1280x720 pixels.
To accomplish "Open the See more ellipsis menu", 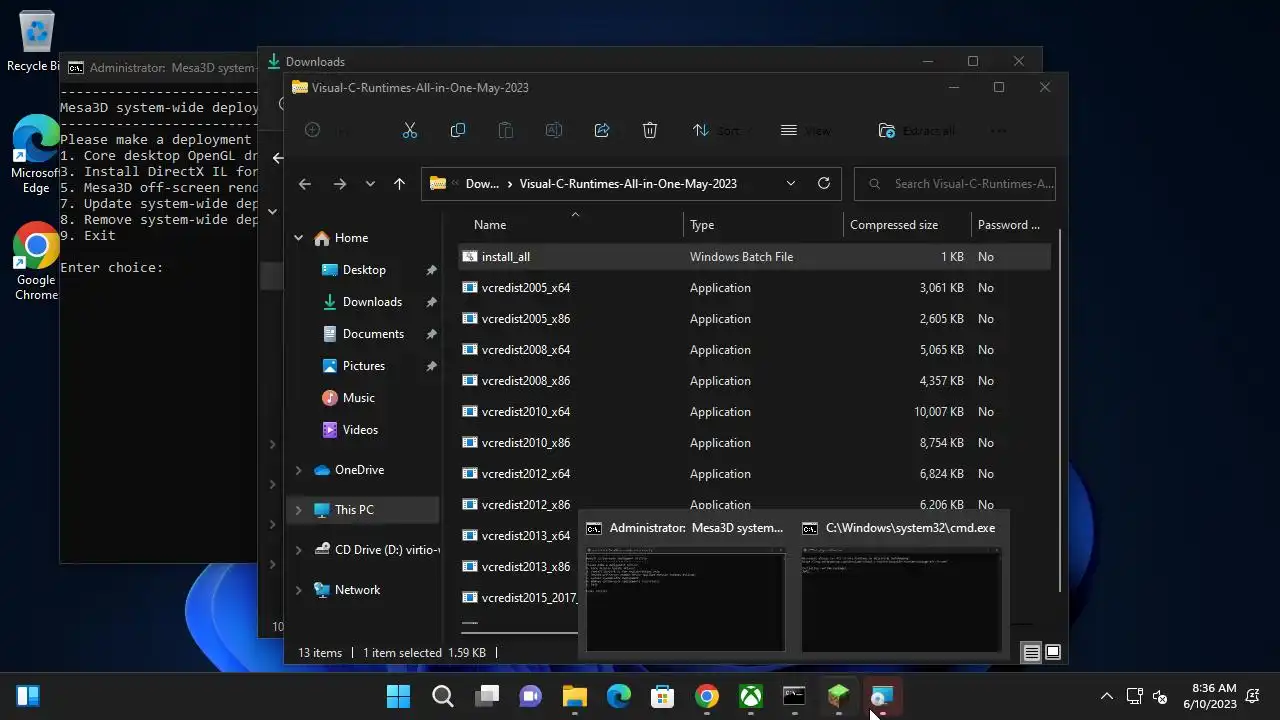I will (998, 130).
